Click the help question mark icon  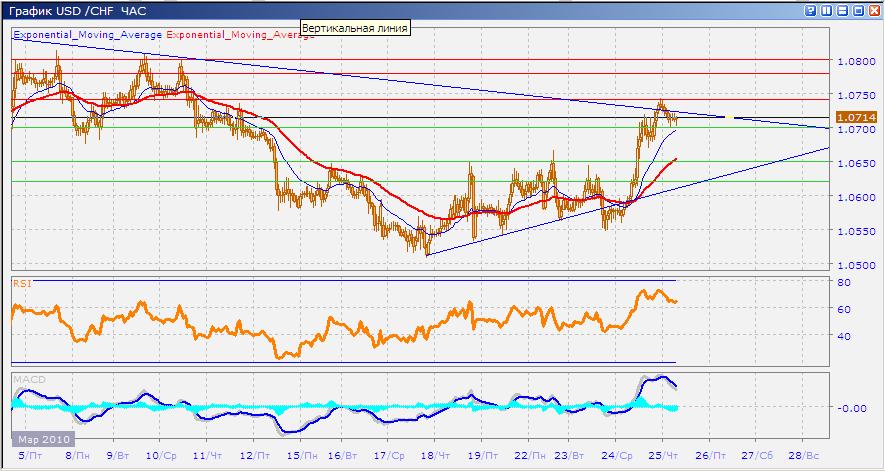809,10
